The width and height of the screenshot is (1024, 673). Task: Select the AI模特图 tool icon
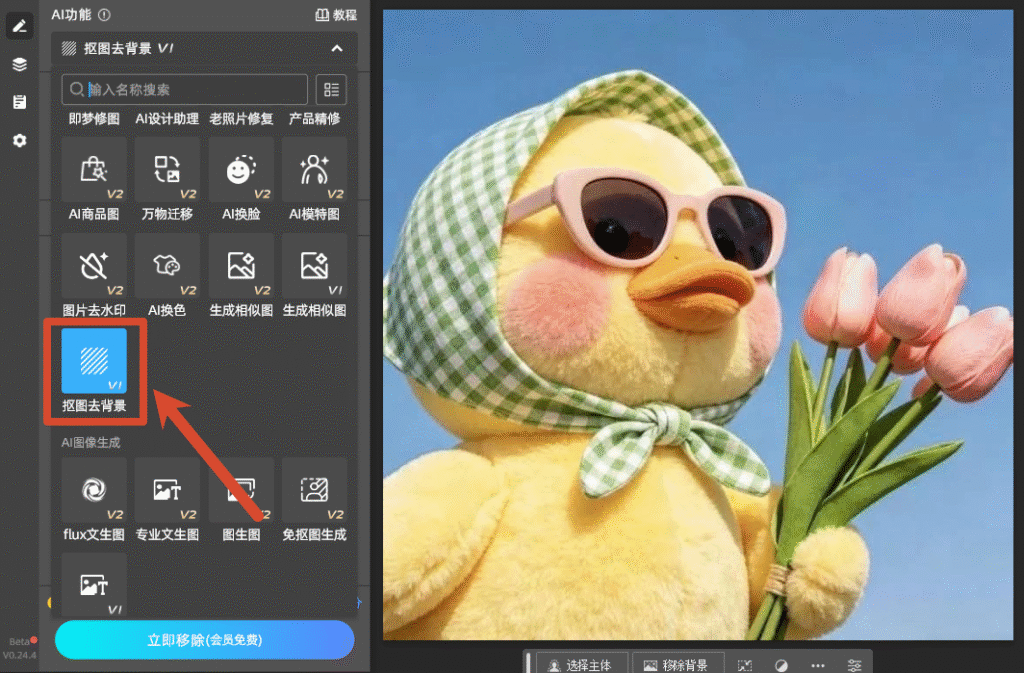coord(314,170)
